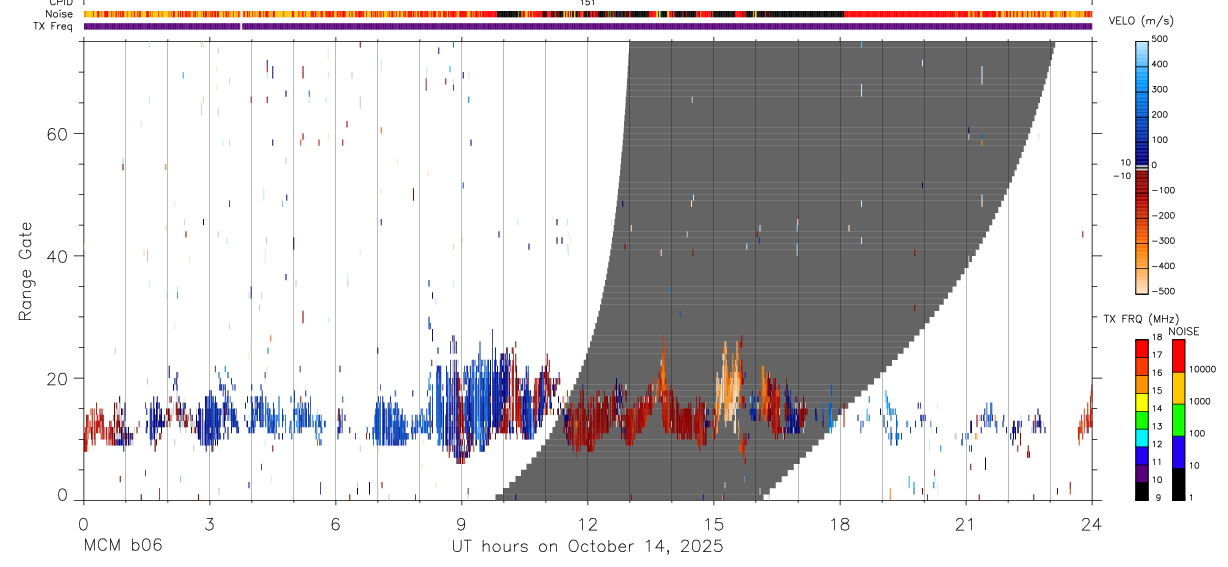Screen dimensions: 1228x567
Task: Click the MCM b06 radar beam label
Action: click(122, 547)
